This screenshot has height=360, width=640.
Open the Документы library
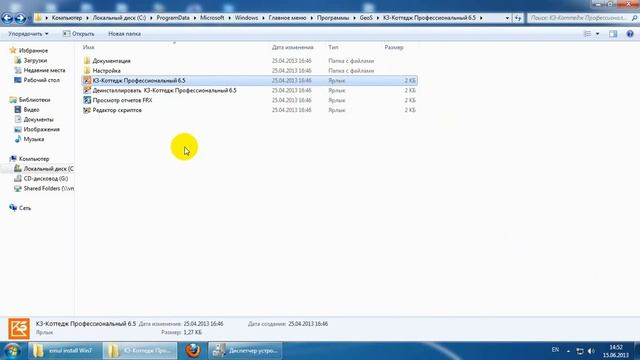click(x=38, y=119)
